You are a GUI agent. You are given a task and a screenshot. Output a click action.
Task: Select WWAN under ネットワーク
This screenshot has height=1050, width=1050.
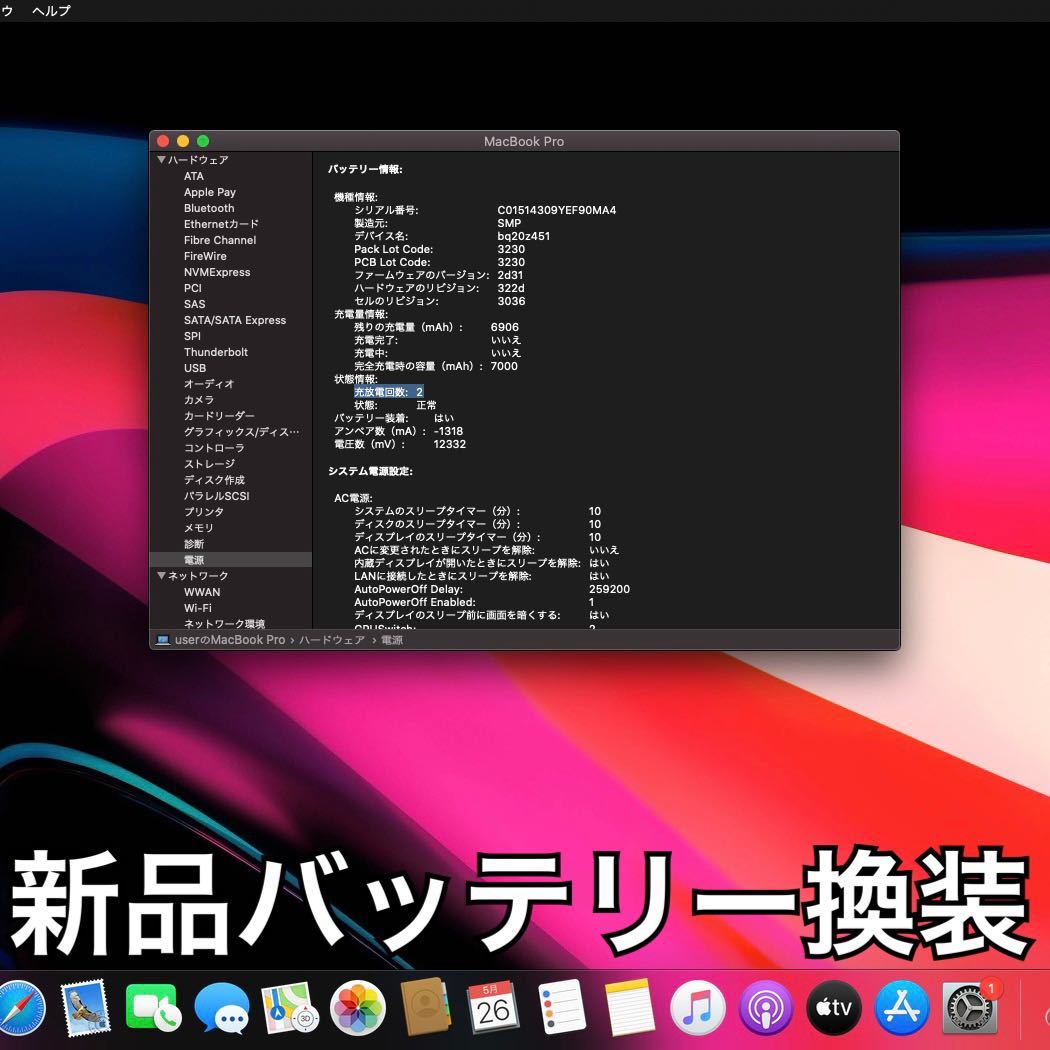click(x=202, y=592)
